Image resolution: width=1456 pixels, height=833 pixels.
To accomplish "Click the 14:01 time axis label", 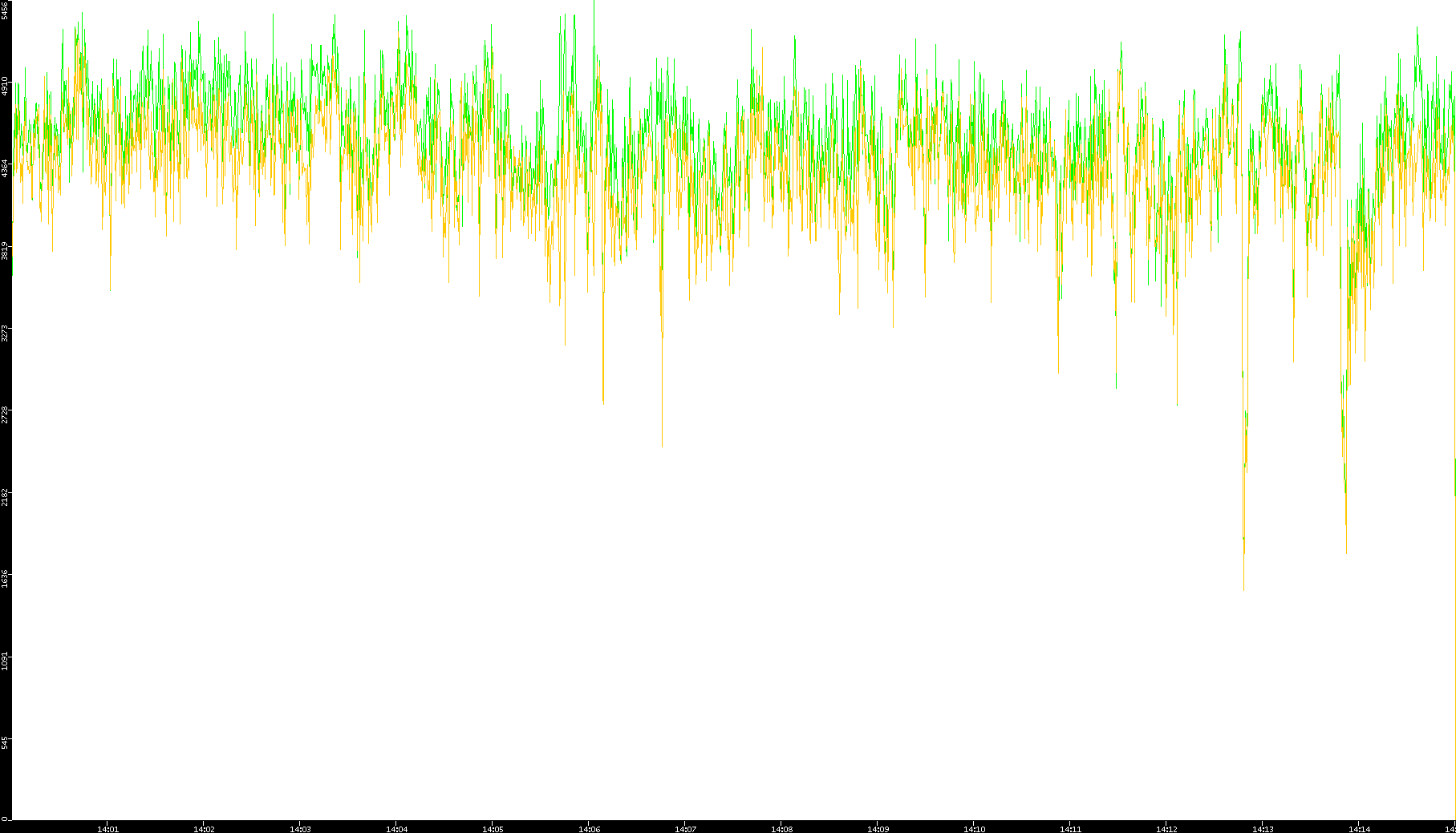I will coord(107,829).
